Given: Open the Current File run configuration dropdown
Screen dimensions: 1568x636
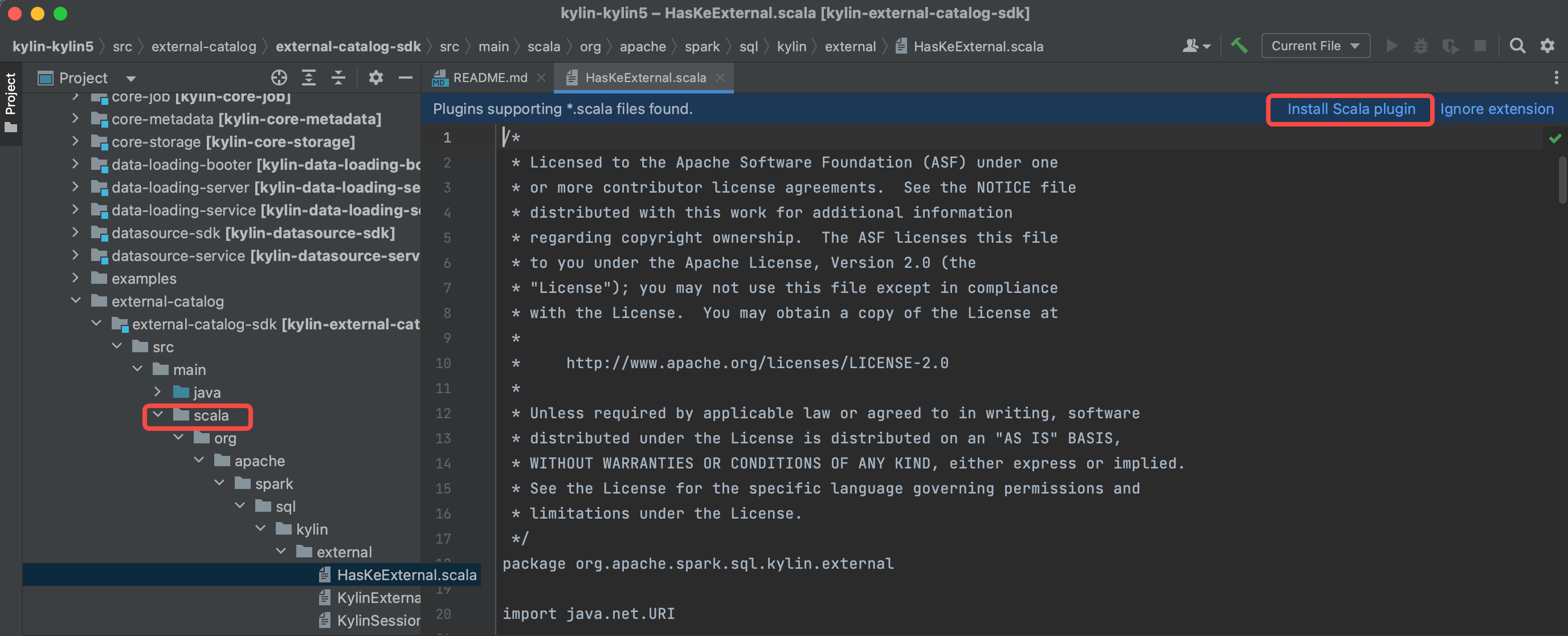Looking at the screenshot, I should [1315, 46].
